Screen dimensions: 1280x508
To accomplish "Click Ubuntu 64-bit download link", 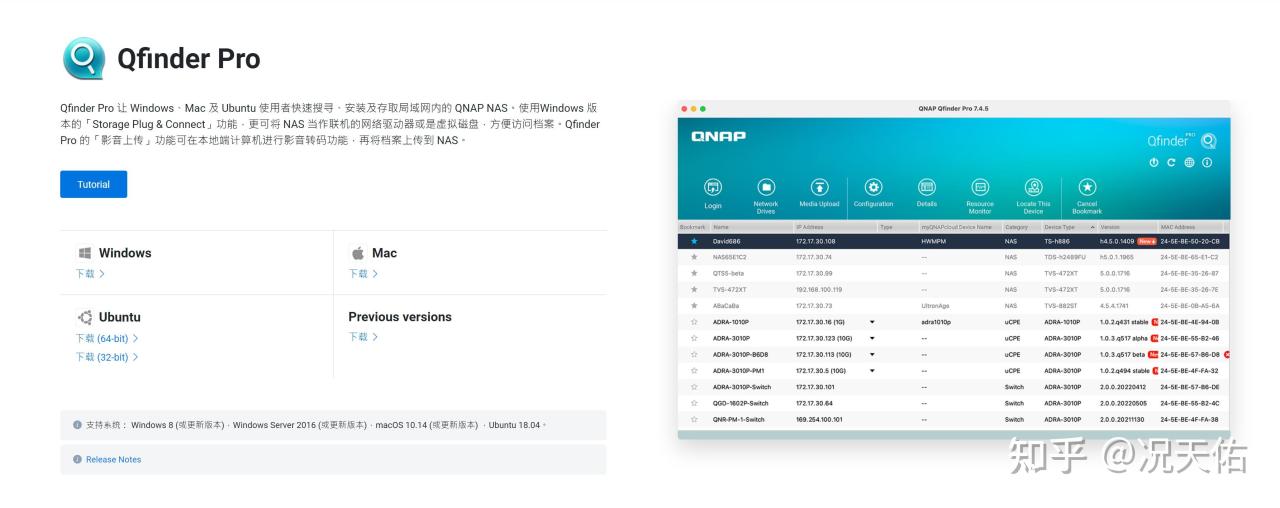I will 106,338.
